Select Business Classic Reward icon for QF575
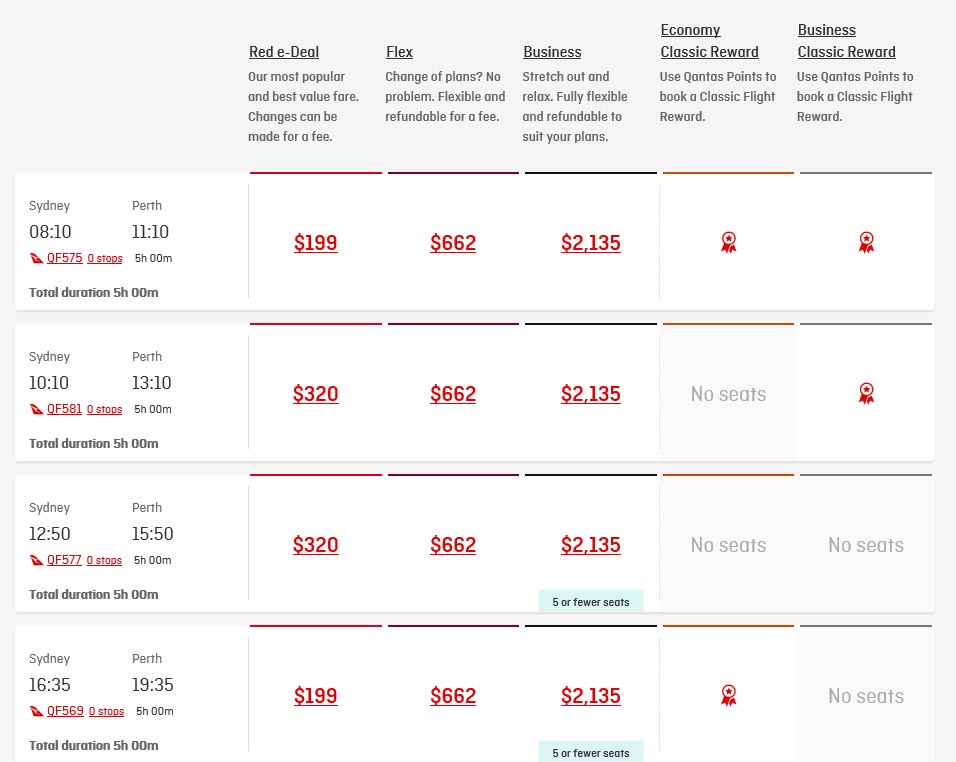Viewport: 956px width, 762px height. tap(866, 242)
